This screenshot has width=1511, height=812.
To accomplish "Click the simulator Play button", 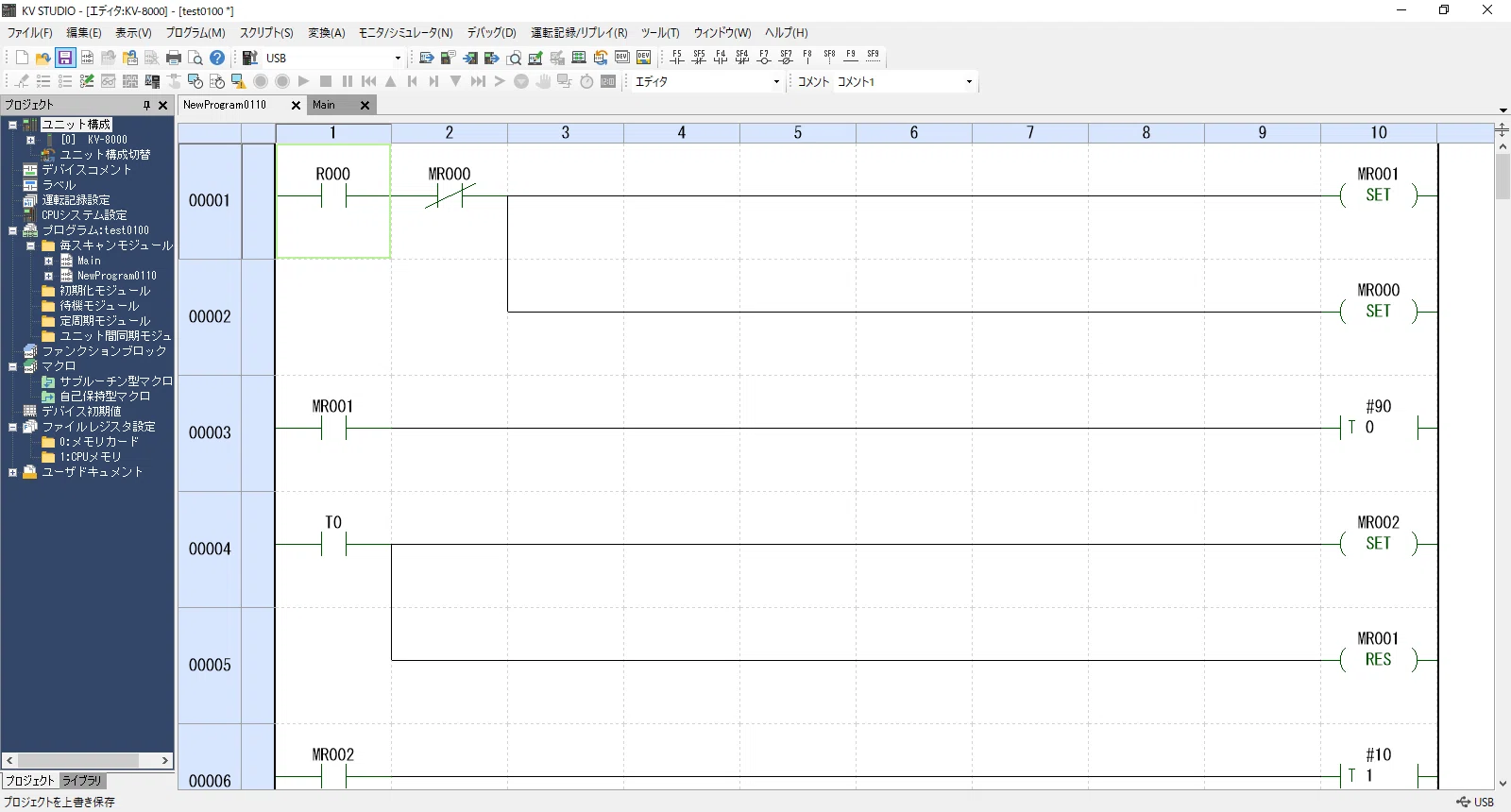I will [x=304, y=82].
